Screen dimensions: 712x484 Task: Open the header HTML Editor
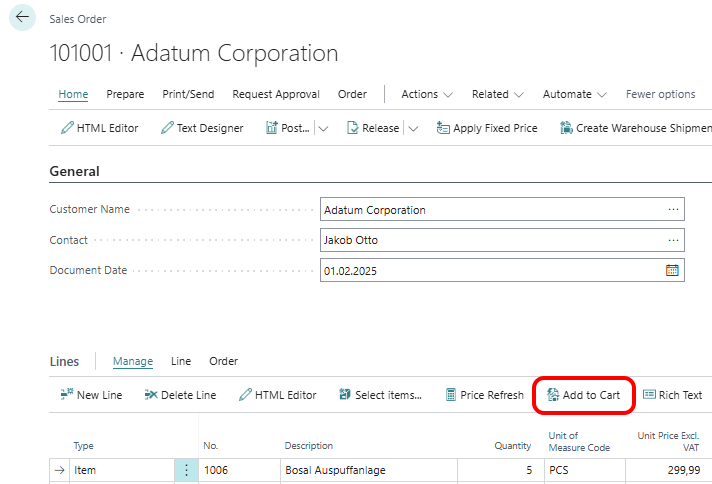(99, 128)
